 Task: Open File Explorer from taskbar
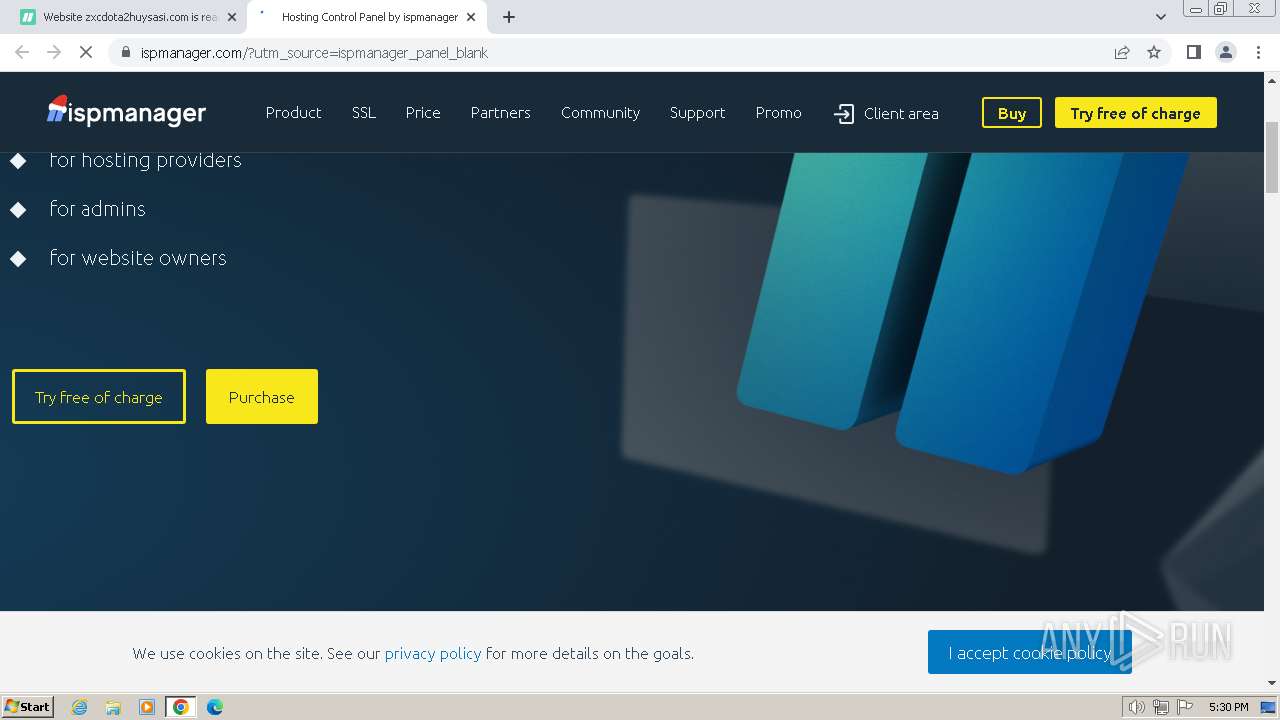[113, 707]
